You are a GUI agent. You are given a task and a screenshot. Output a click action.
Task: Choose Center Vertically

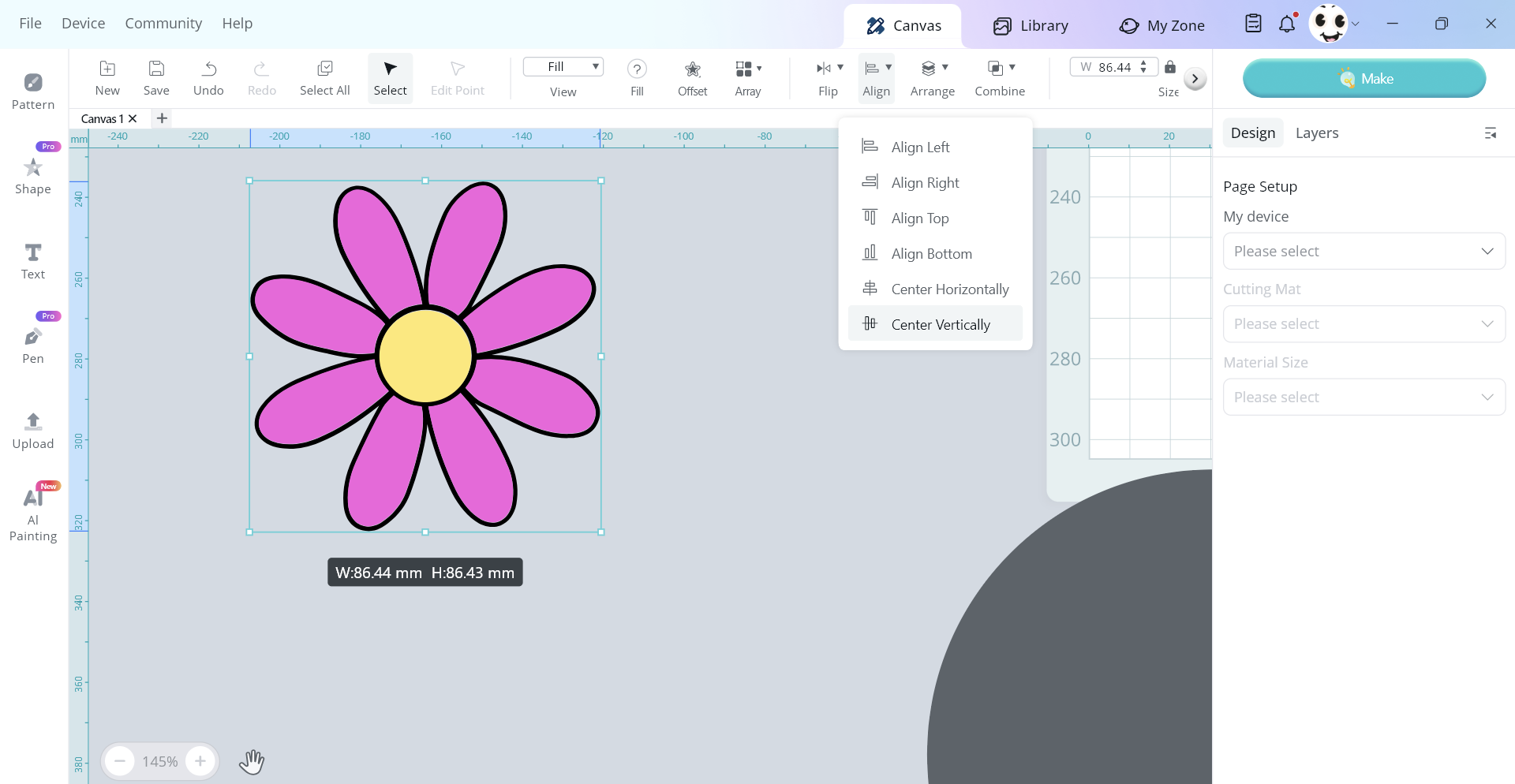click(935, 323)
